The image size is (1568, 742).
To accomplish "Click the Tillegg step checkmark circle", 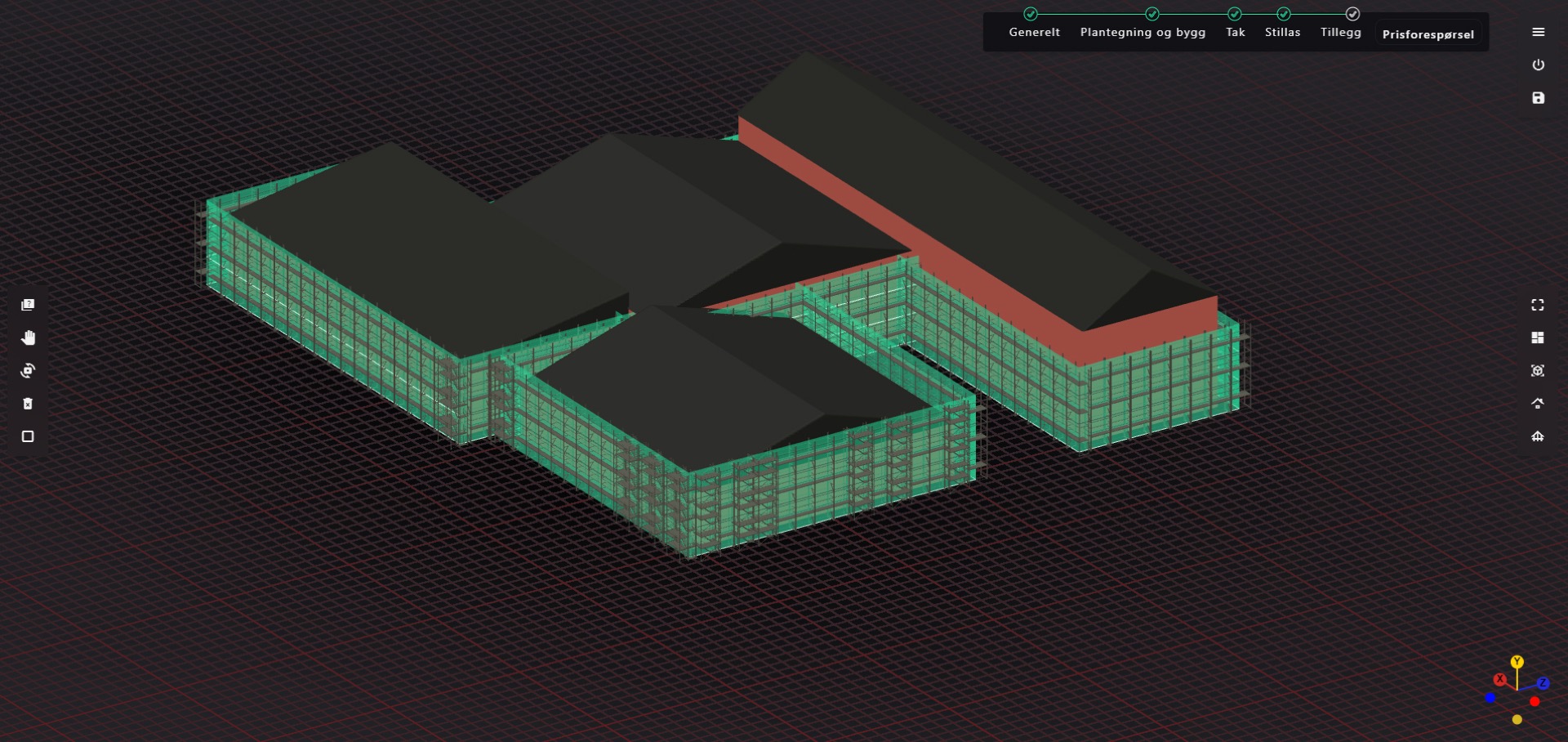I will (1352, 14).
